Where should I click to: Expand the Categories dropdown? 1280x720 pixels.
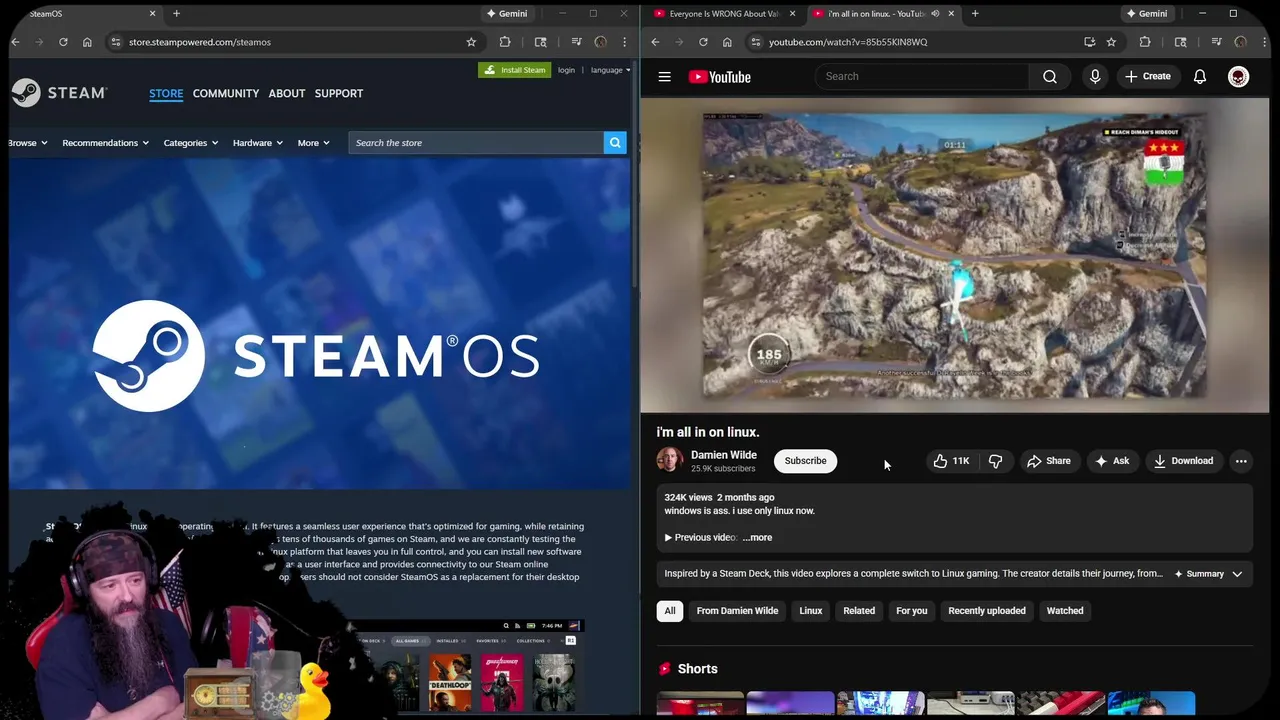pos(190,143)
